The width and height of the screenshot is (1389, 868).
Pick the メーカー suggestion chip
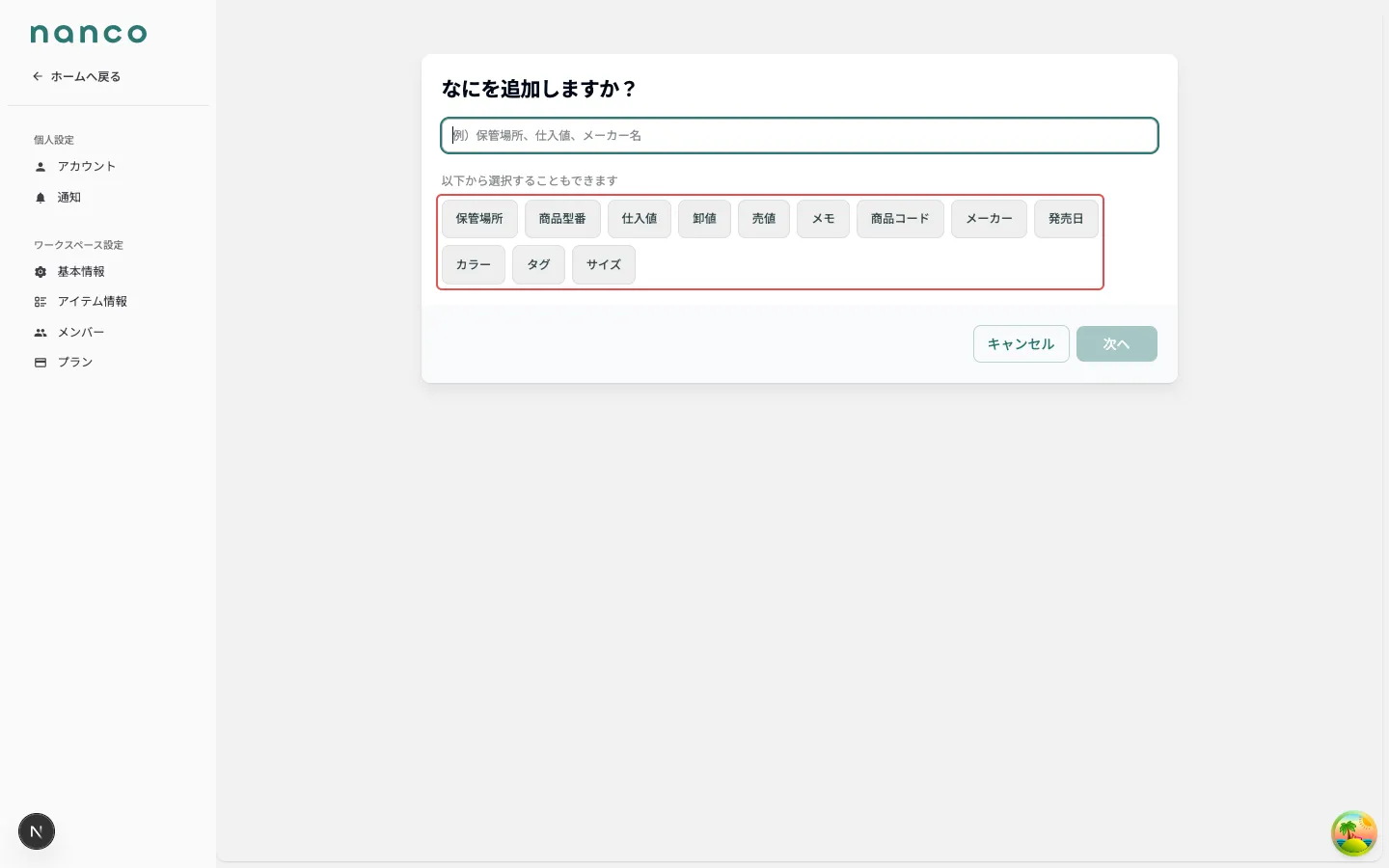[x=989, y=219]
